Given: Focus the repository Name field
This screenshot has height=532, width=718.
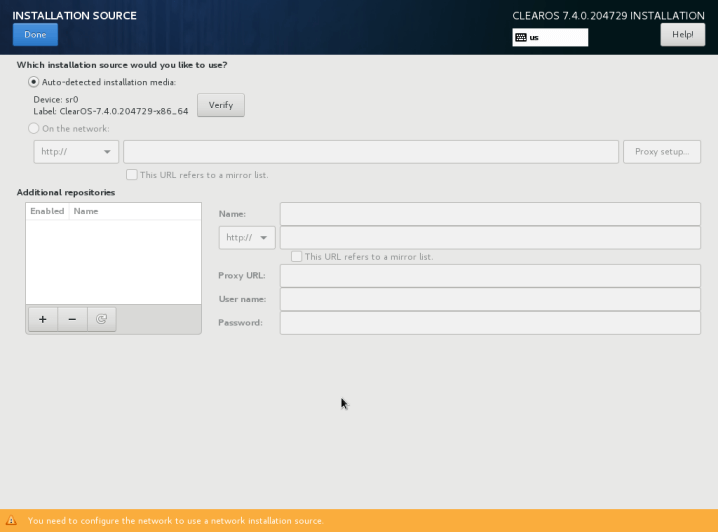Looking at the screenshot, I should click(490, 214).
